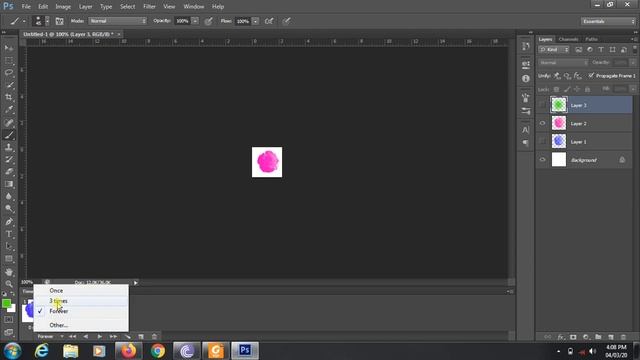Image resolution: width=640 pixels, height=360 pixels.
Task: Select the Path Selection tool
Action: (9, 247)
